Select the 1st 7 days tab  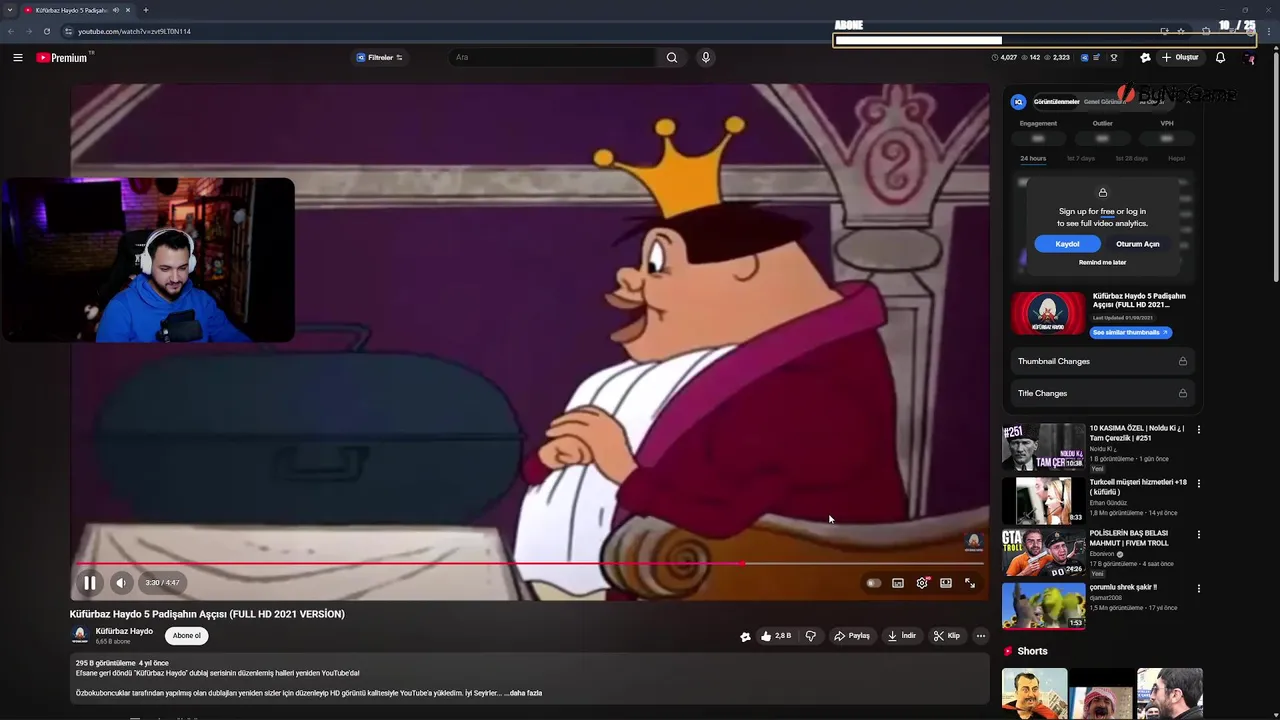[1080, 159]
